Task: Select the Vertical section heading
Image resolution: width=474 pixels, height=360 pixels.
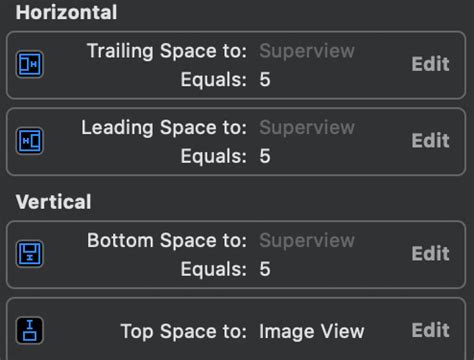Action: coord(53,202)
